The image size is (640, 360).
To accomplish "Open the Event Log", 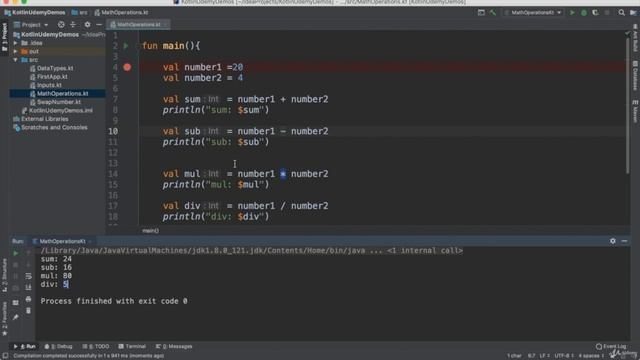I will coord(611,347).
